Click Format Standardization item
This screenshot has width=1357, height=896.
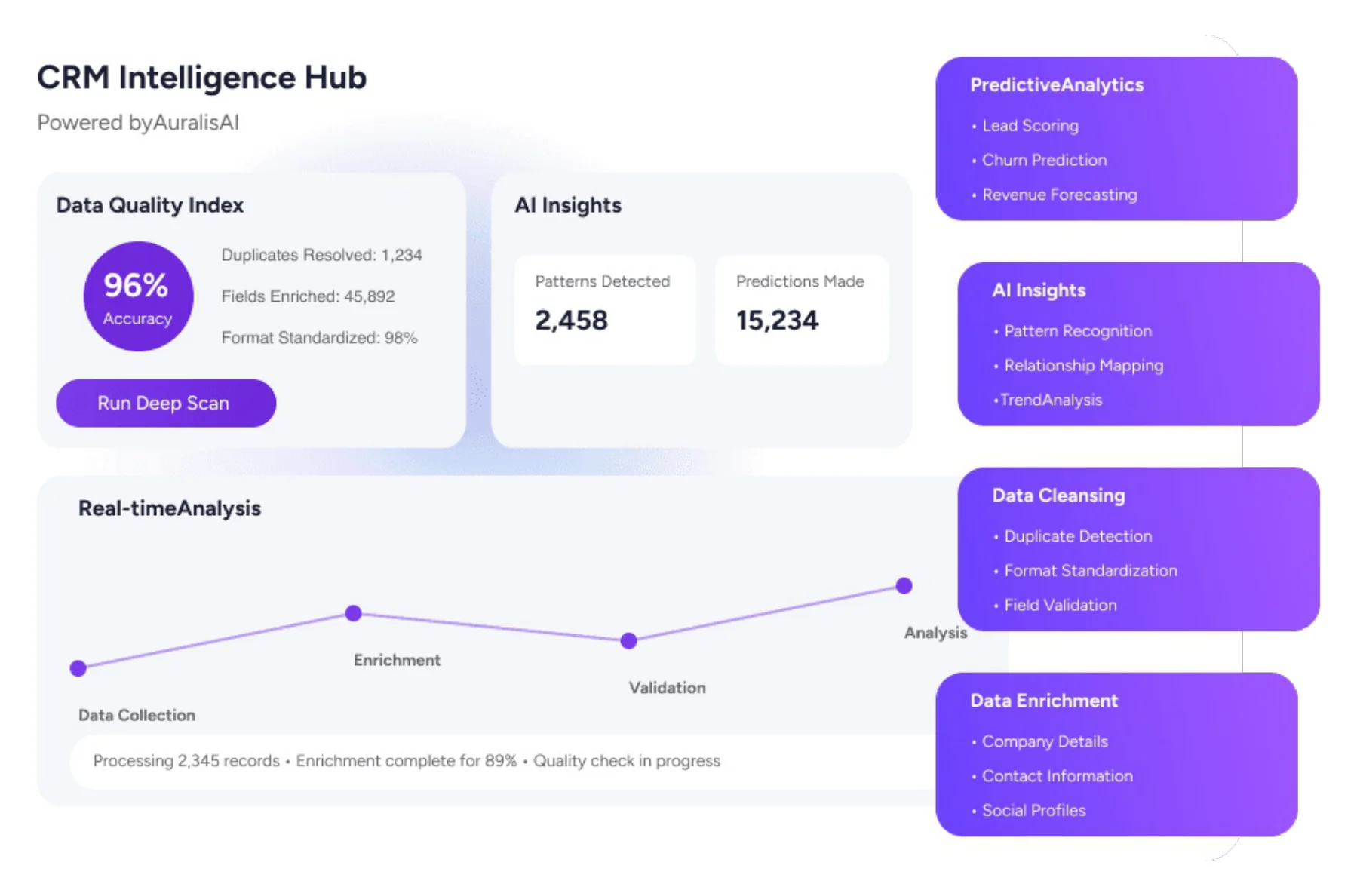pos(1091,571)
